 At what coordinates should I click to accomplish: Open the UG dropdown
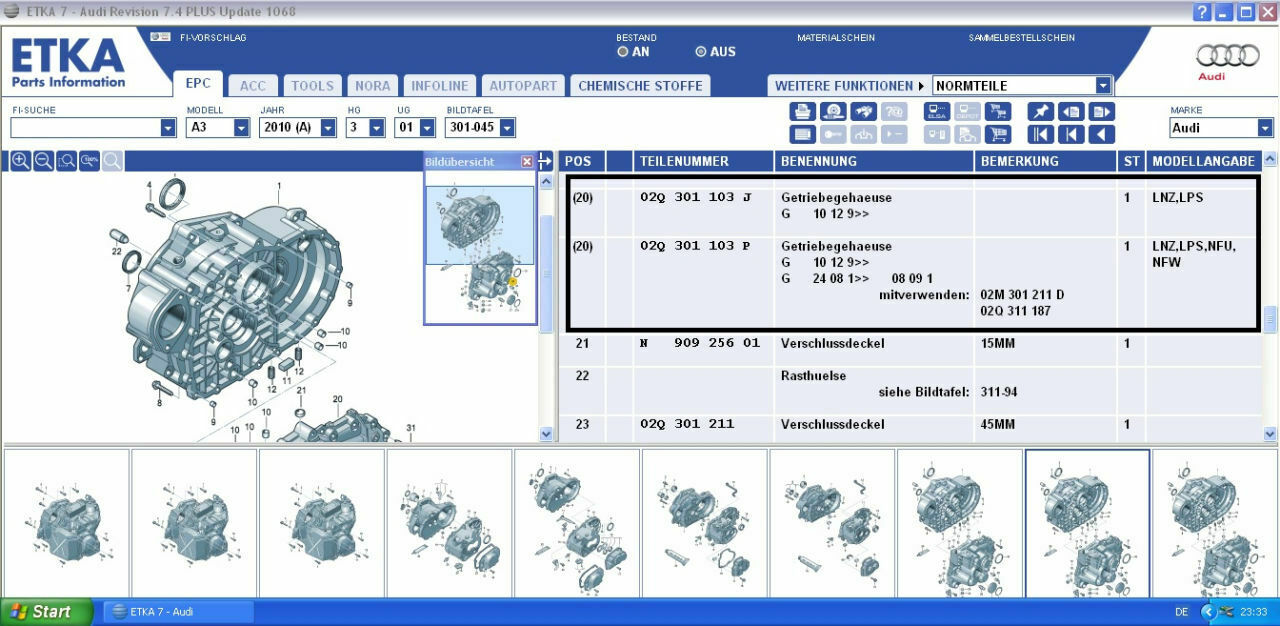428,128
